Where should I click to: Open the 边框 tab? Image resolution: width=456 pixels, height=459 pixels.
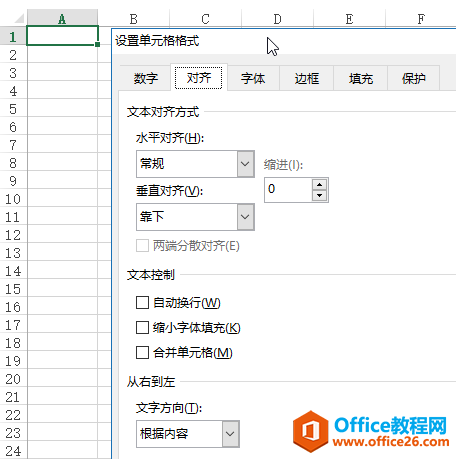click(x=307, y=78)
